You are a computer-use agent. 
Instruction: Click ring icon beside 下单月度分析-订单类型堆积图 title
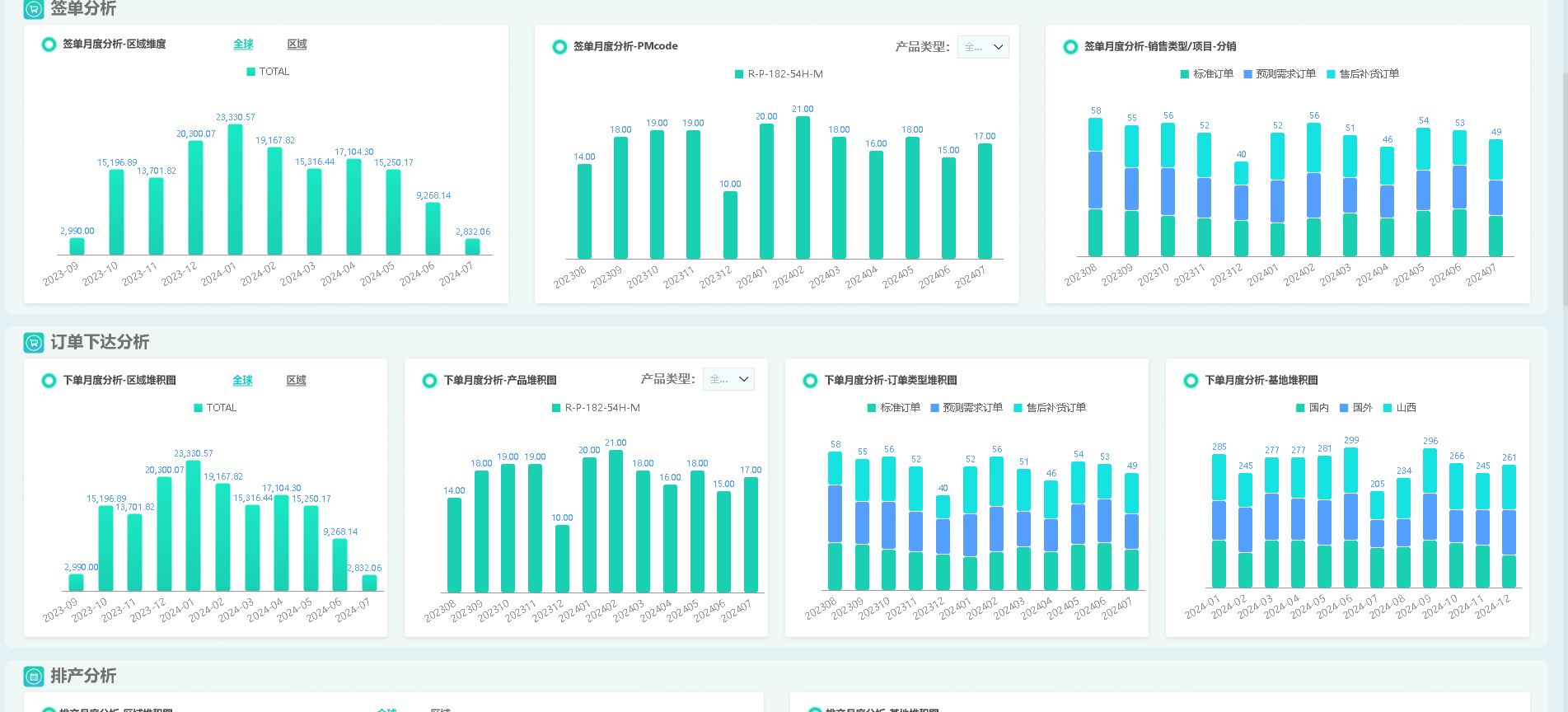pos(810,381)
